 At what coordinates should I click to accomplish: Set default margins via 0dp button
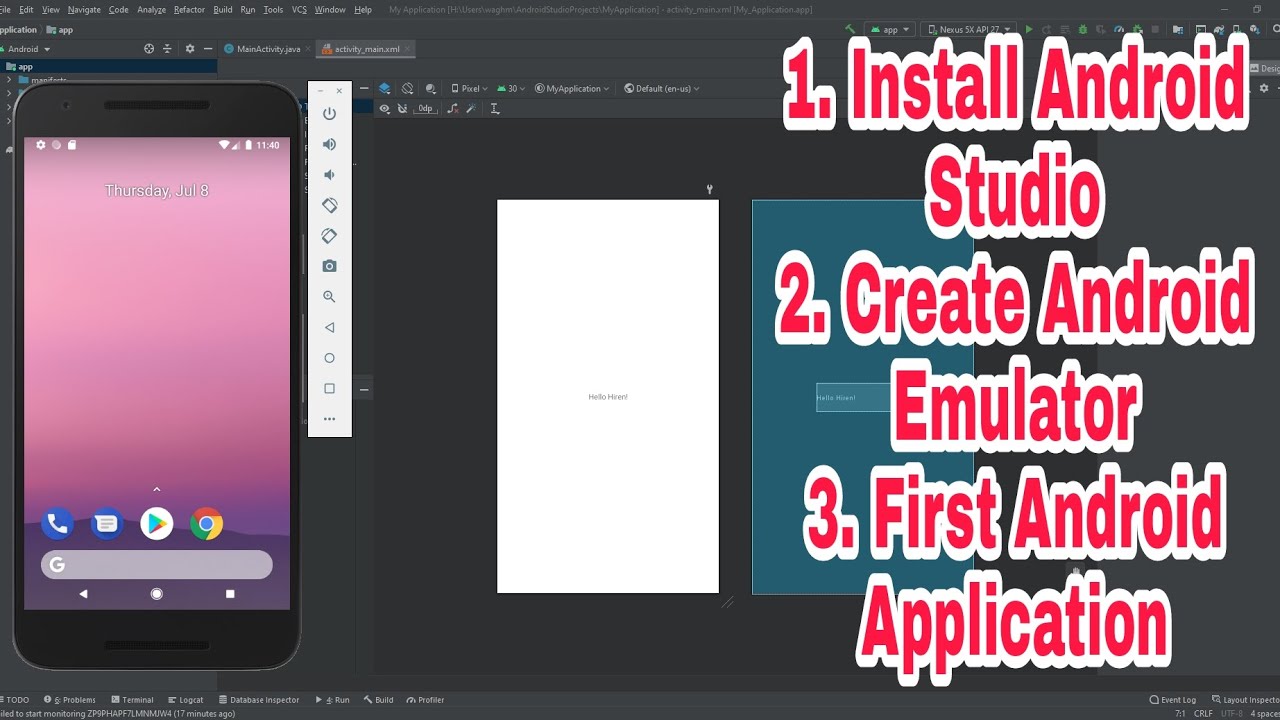(426, 108)
